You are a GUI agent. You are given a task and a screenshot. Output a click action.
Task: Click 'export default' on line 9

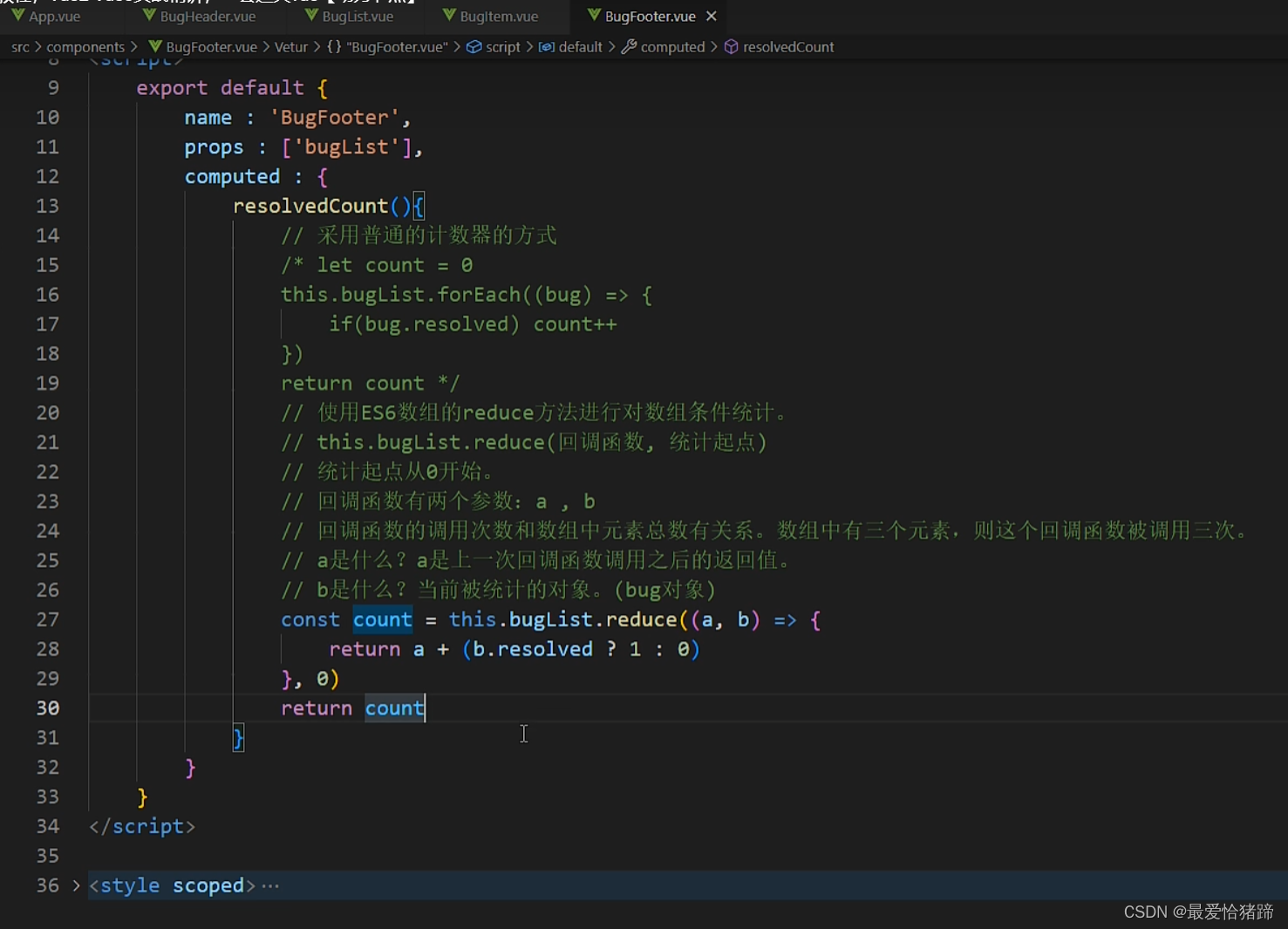click(x=220, y=88)
